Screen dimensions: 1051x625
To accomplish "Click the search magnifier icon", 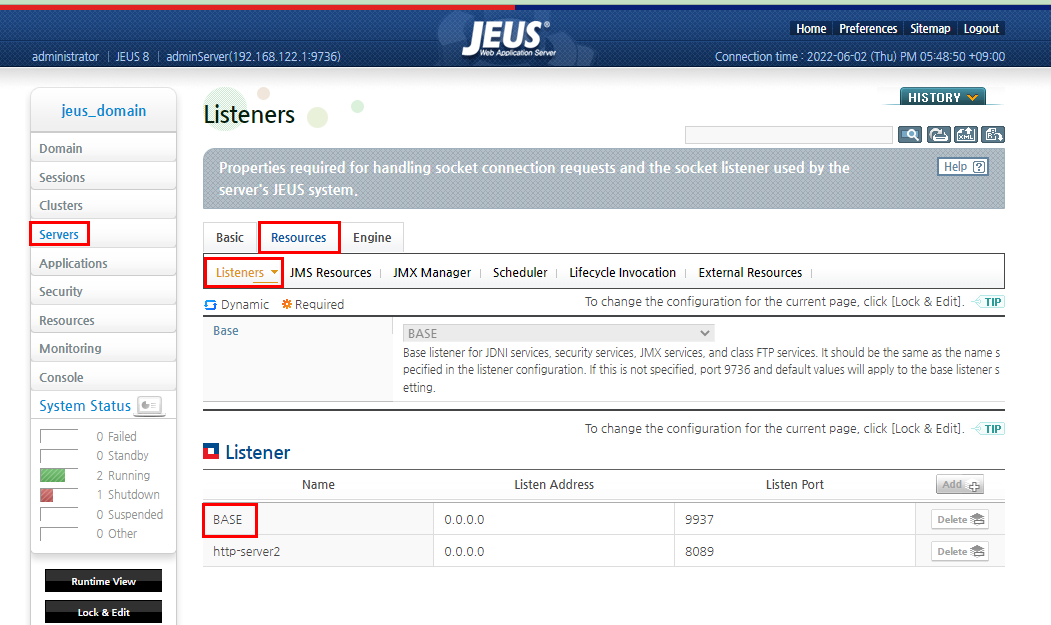I will pos(910,135).
